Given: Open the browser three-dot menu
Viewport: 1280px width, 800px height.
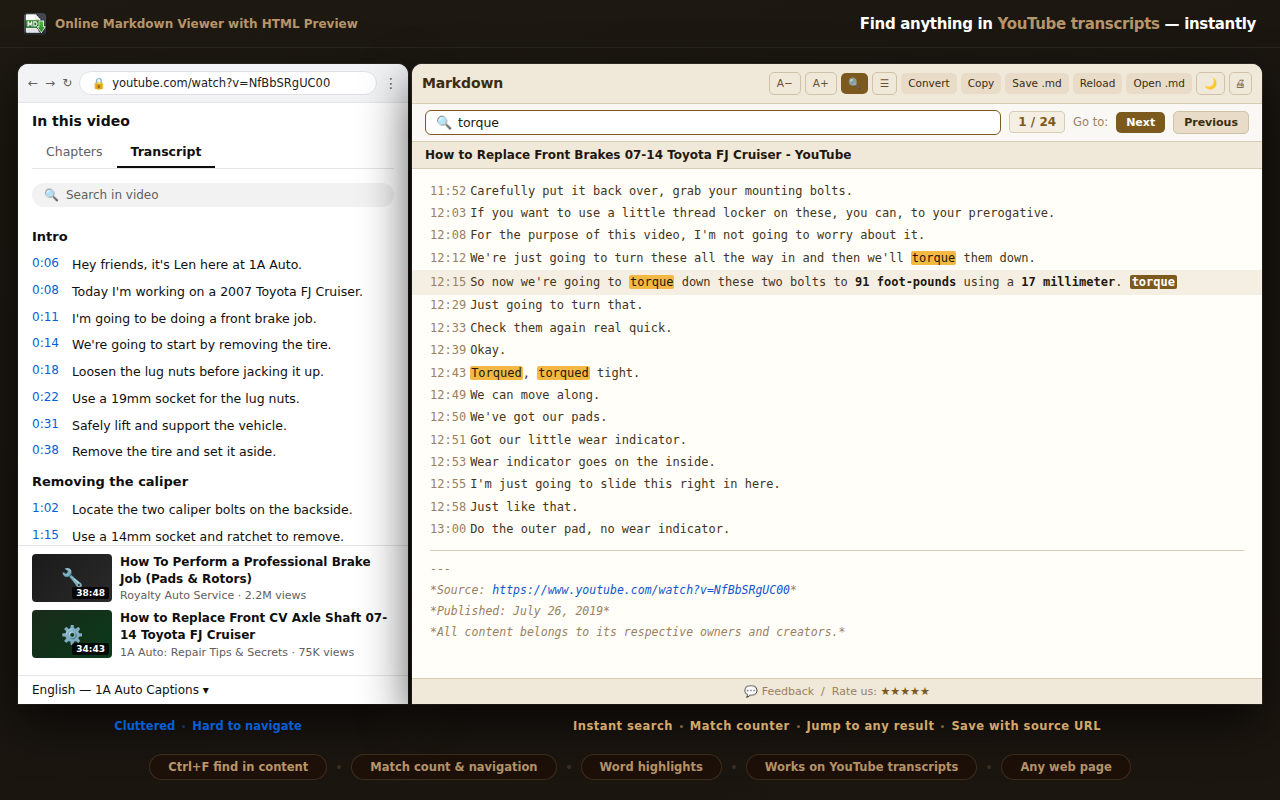Looking at the screenshot, I should point(391,84).
